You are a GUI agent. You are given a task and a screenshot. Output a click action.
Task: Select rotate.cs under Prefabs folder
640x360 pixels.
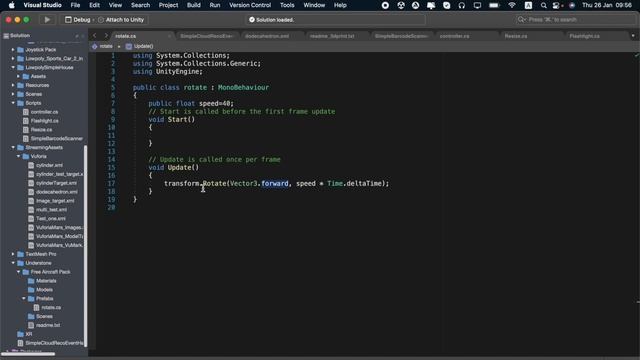[x=51, y=307]
